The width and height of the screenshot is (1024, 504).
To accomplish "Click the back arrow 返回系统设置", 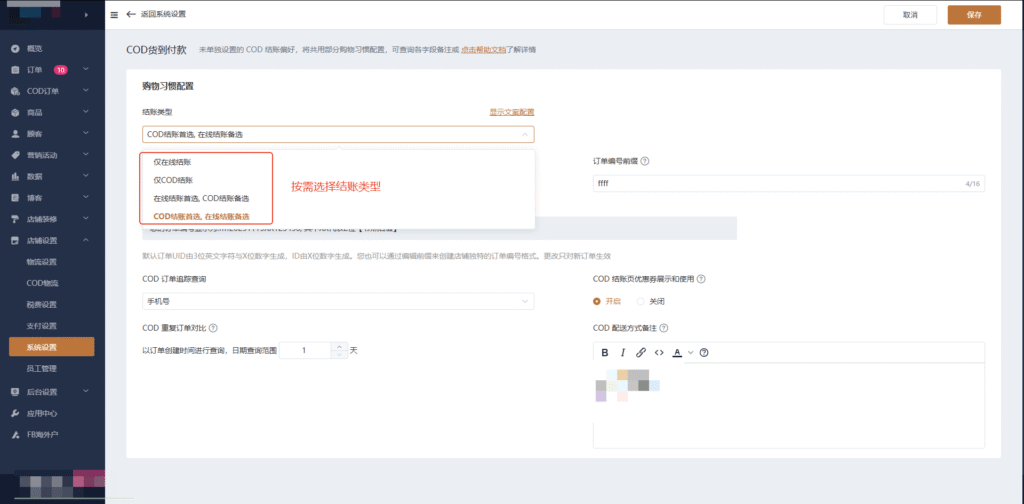I will (131, 15).
